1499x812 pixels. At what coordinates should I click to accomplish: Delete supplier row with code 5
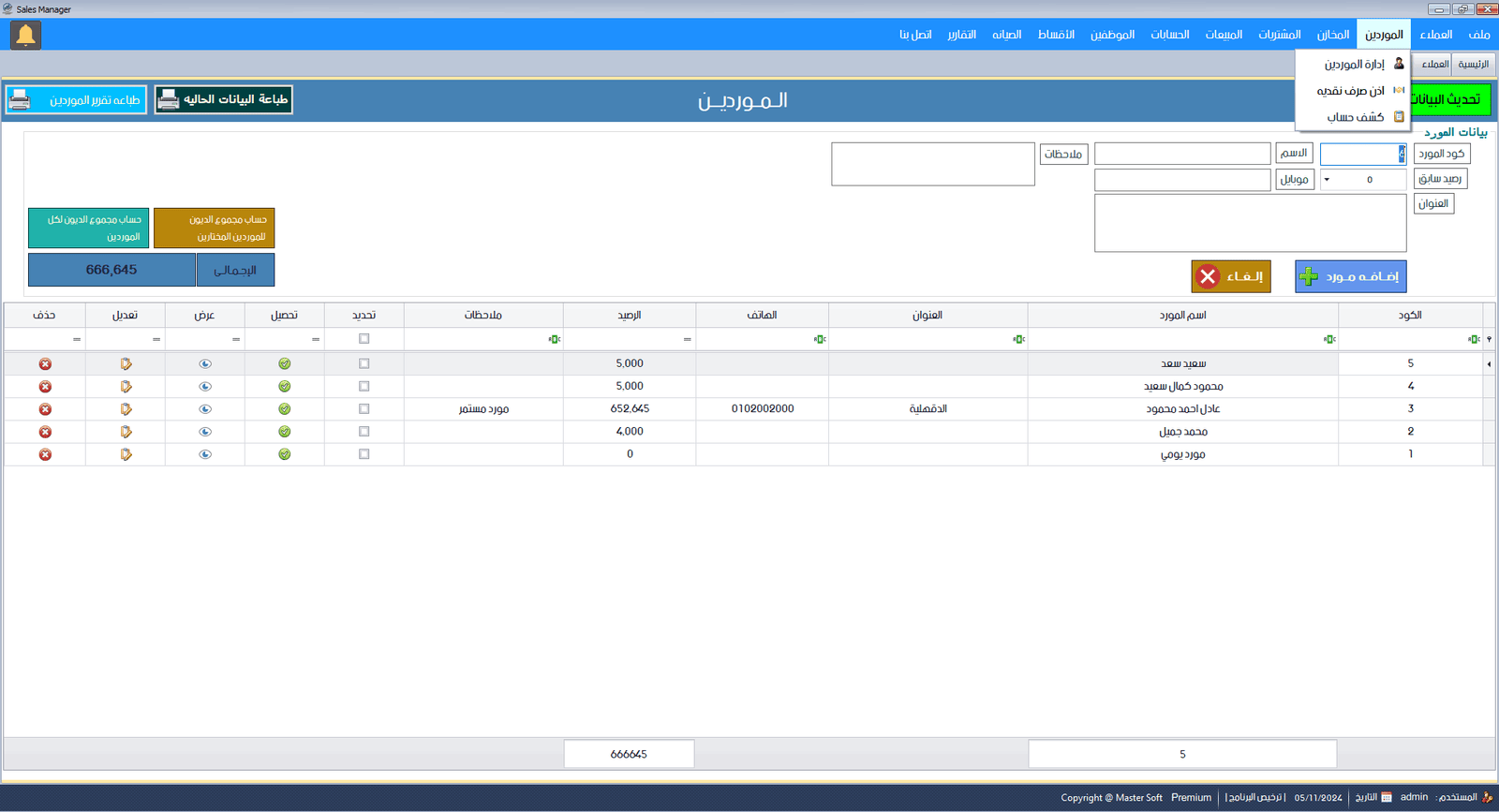(45, 364)
